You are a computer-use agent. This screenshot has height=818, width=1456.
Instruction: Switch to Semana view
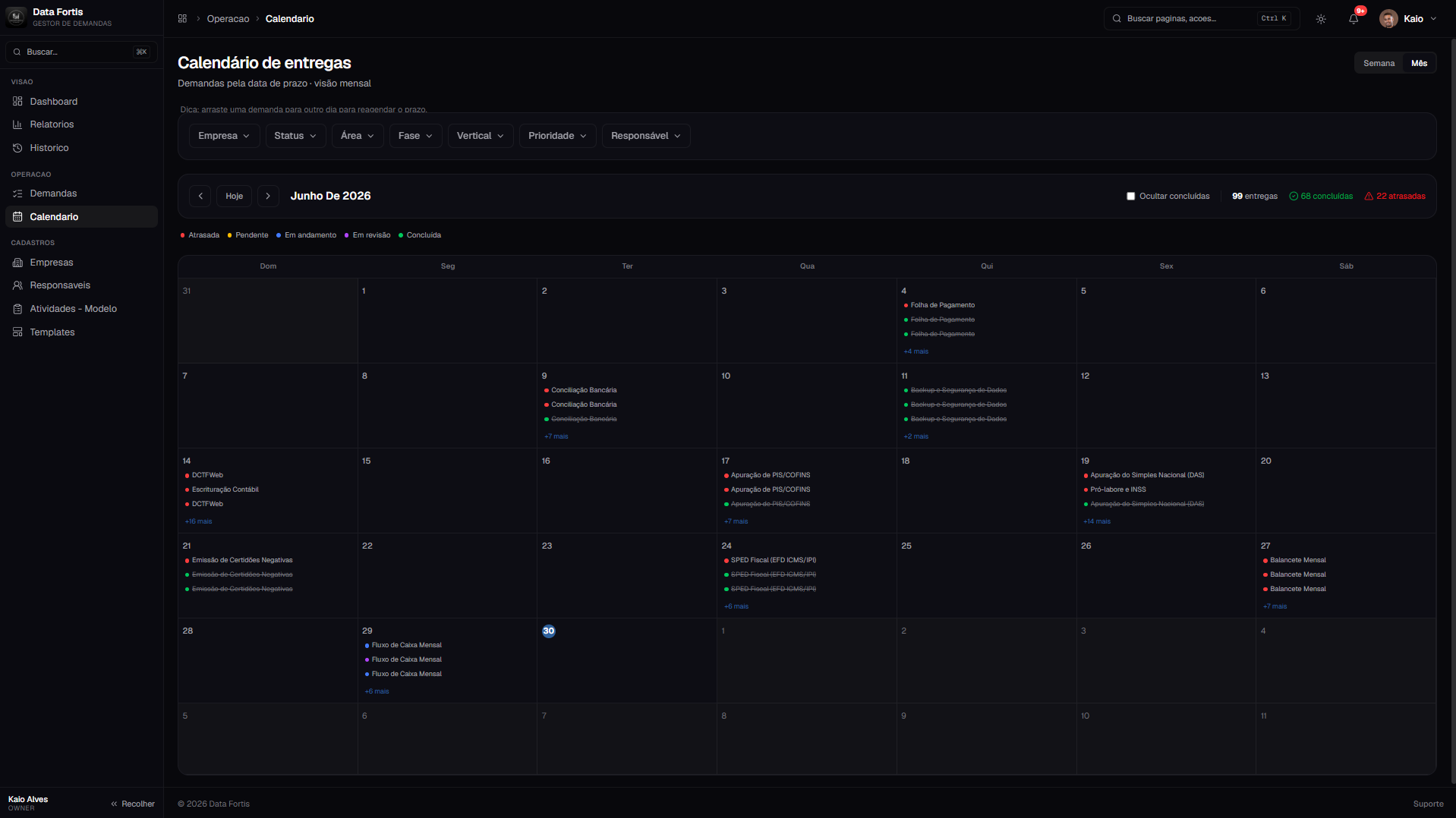(x=1379, y=63)
